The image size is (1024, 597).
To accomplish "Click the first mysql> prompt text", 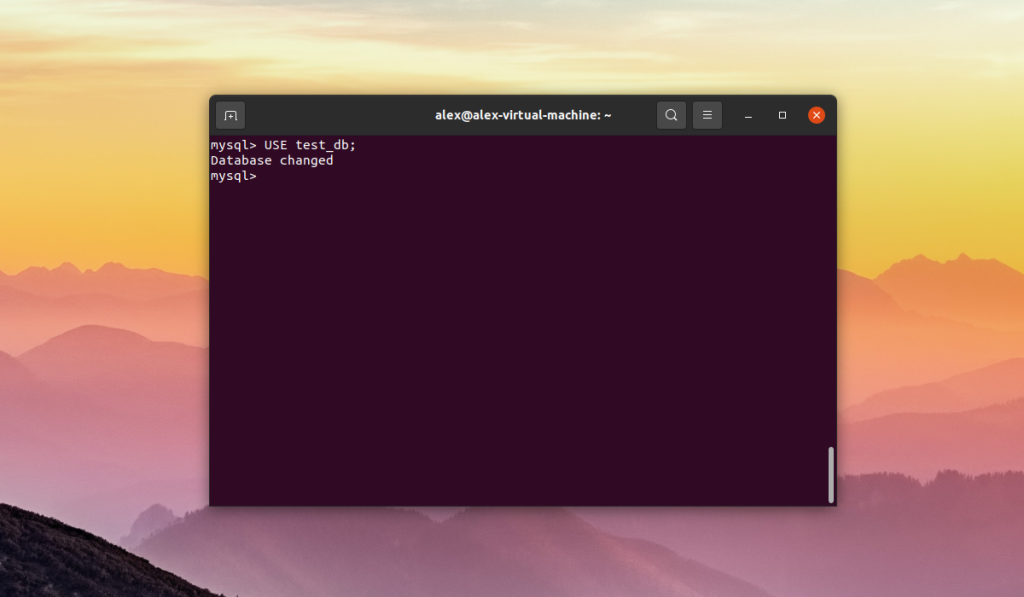I will coord(233,145).
